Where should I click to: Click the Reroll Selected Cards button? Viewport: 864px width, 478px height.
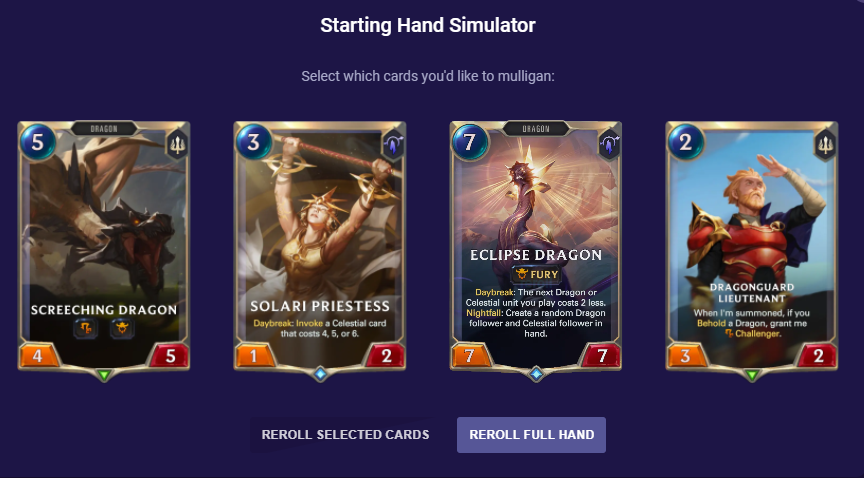pos(345,434)
